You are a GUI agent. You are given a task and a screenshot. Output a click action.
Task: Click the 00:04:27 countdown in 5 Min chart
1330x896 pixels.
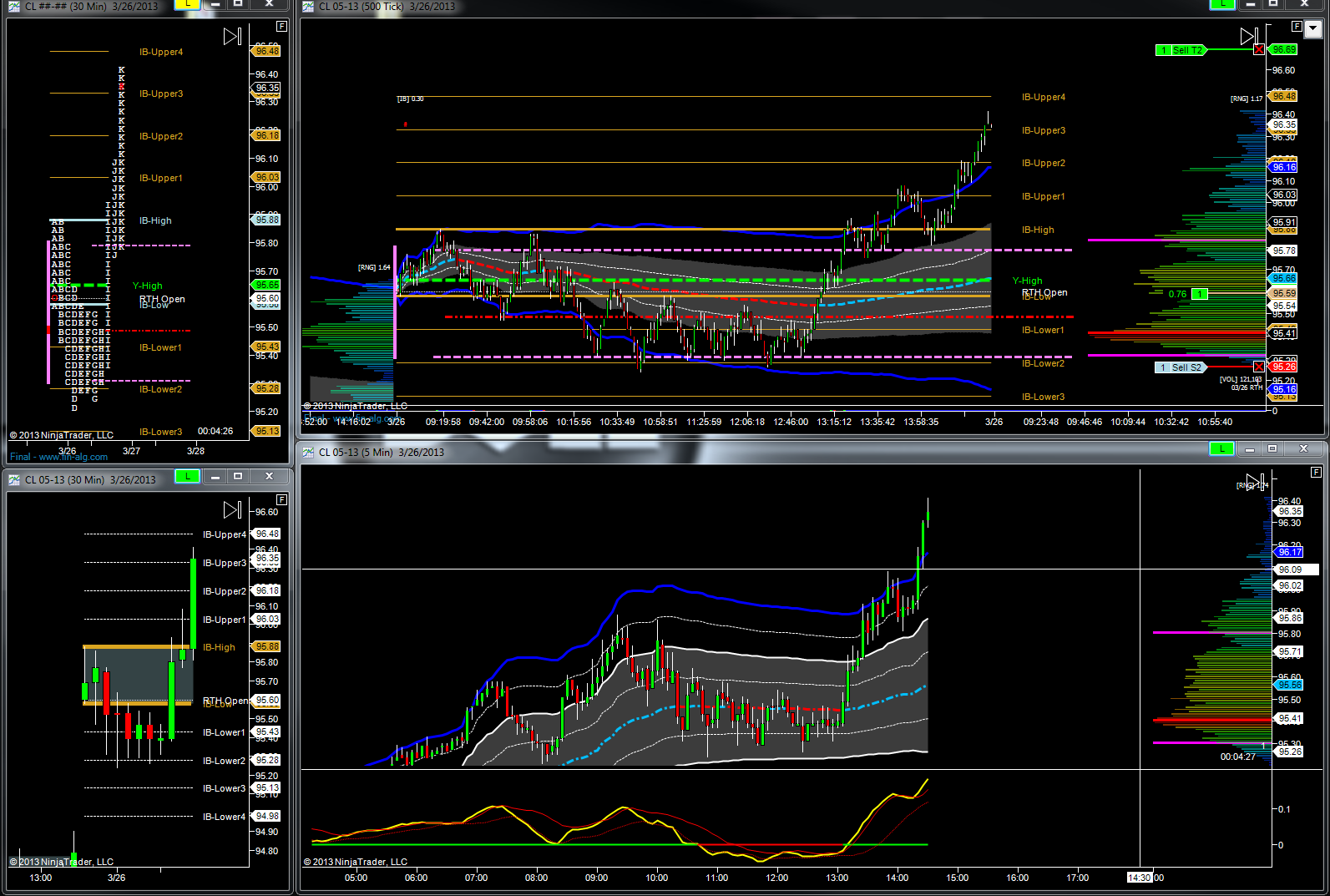tap(1238, 757)
